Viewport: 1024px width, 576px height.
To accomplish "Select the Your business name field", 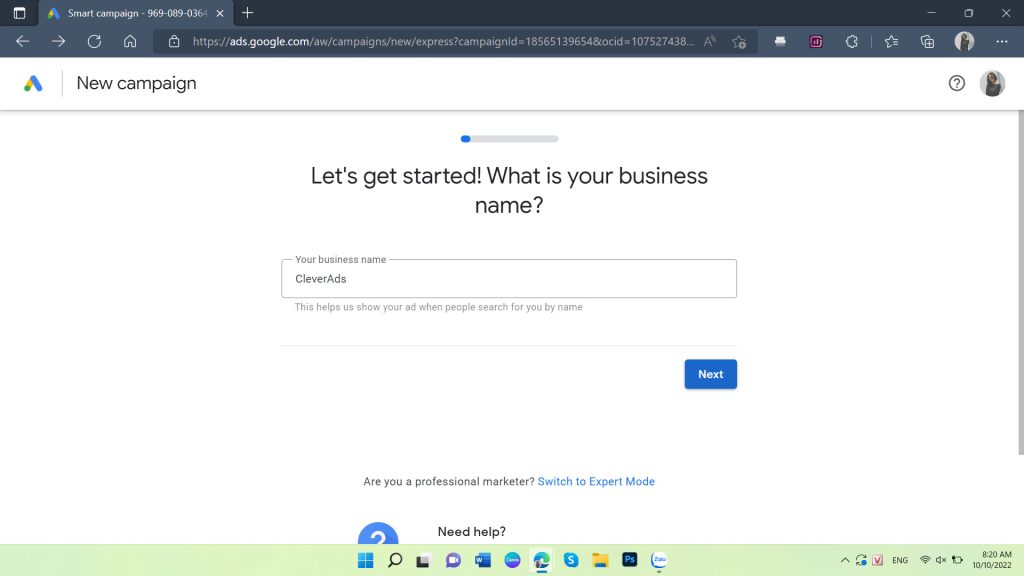I will pos(509,278).
